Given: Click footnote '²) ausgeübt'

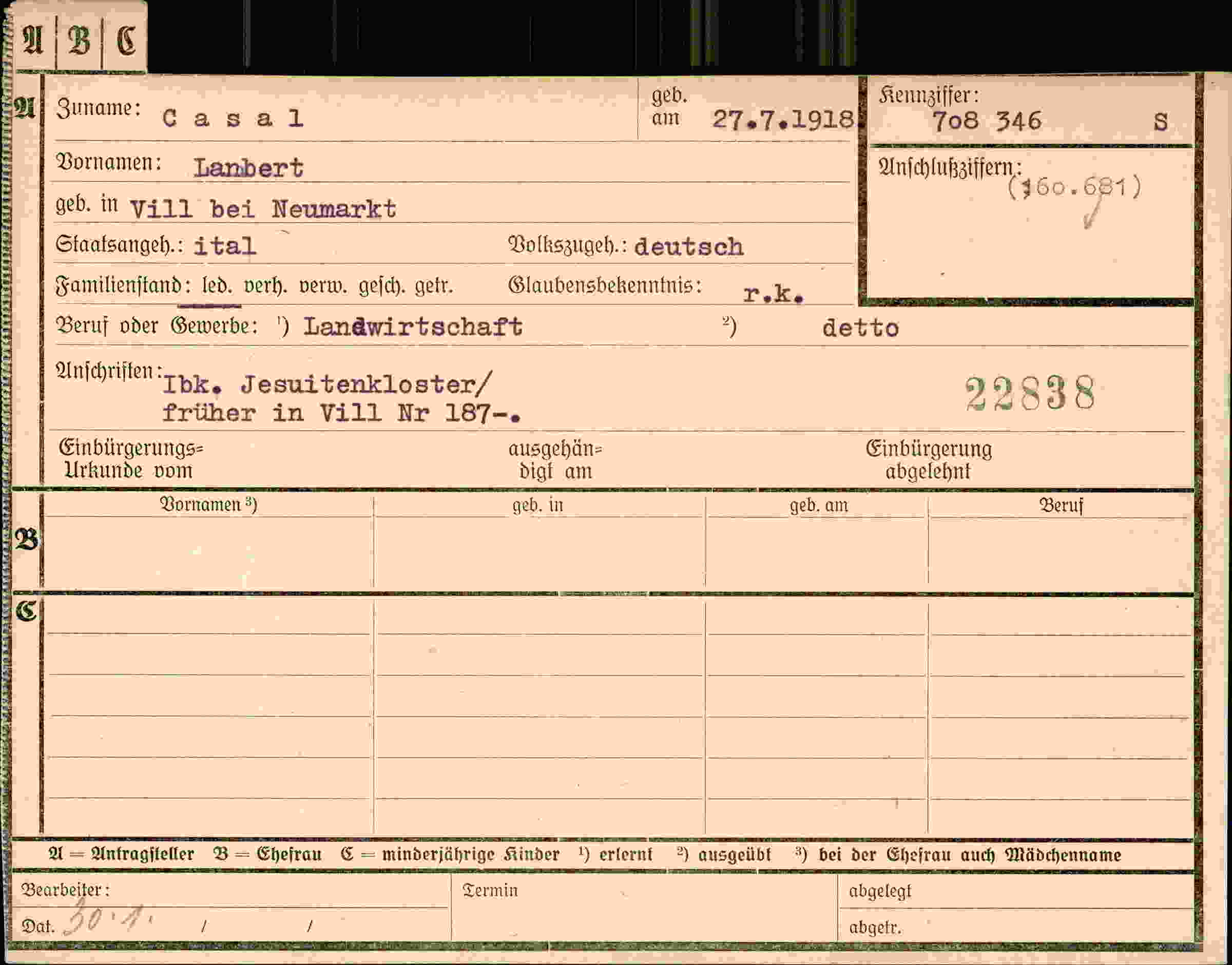Looking at the screenshot, I should 724,854.
